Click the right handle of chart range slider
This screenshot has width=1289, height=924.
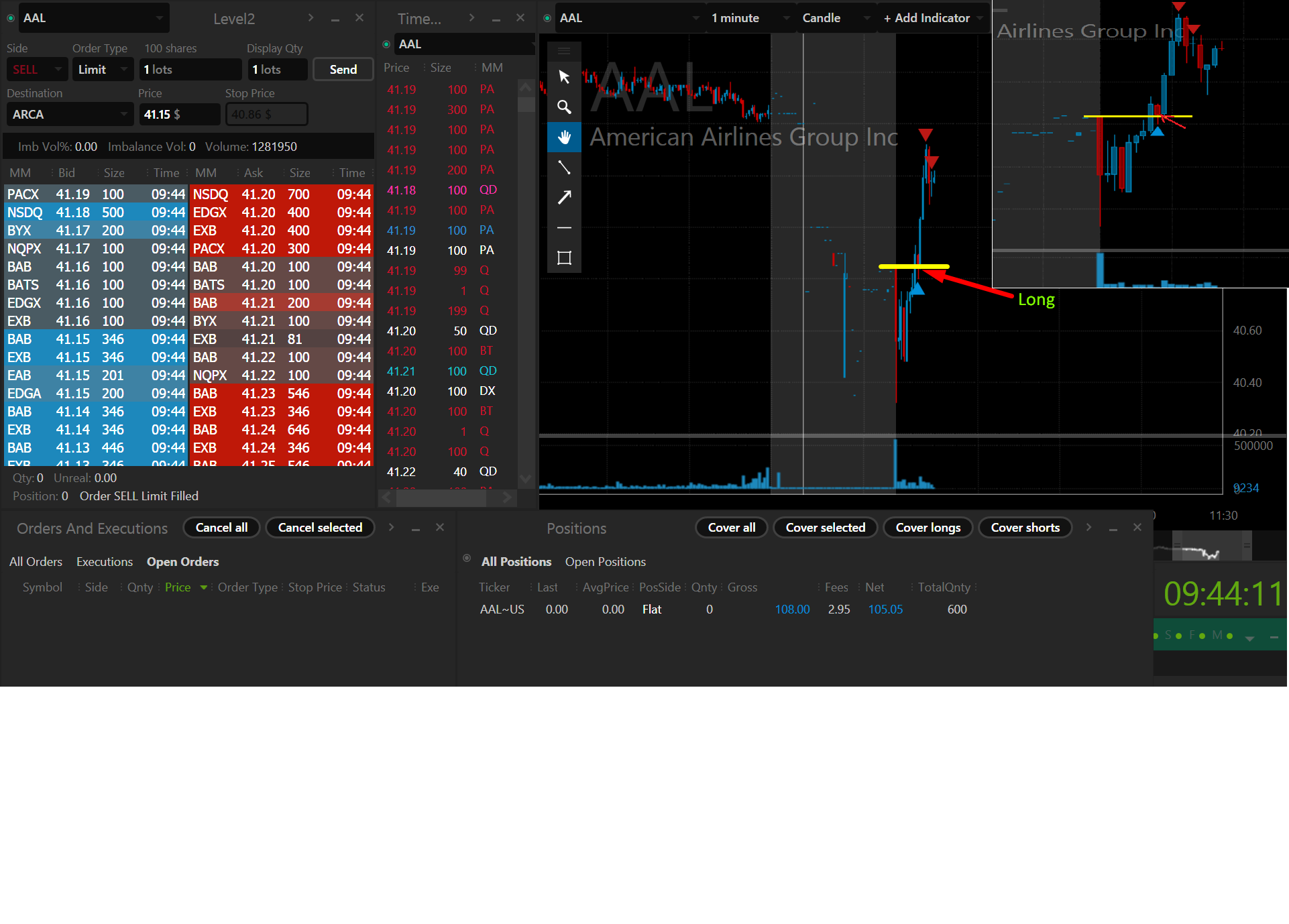pyautogui.click(x=1247, y=546)
